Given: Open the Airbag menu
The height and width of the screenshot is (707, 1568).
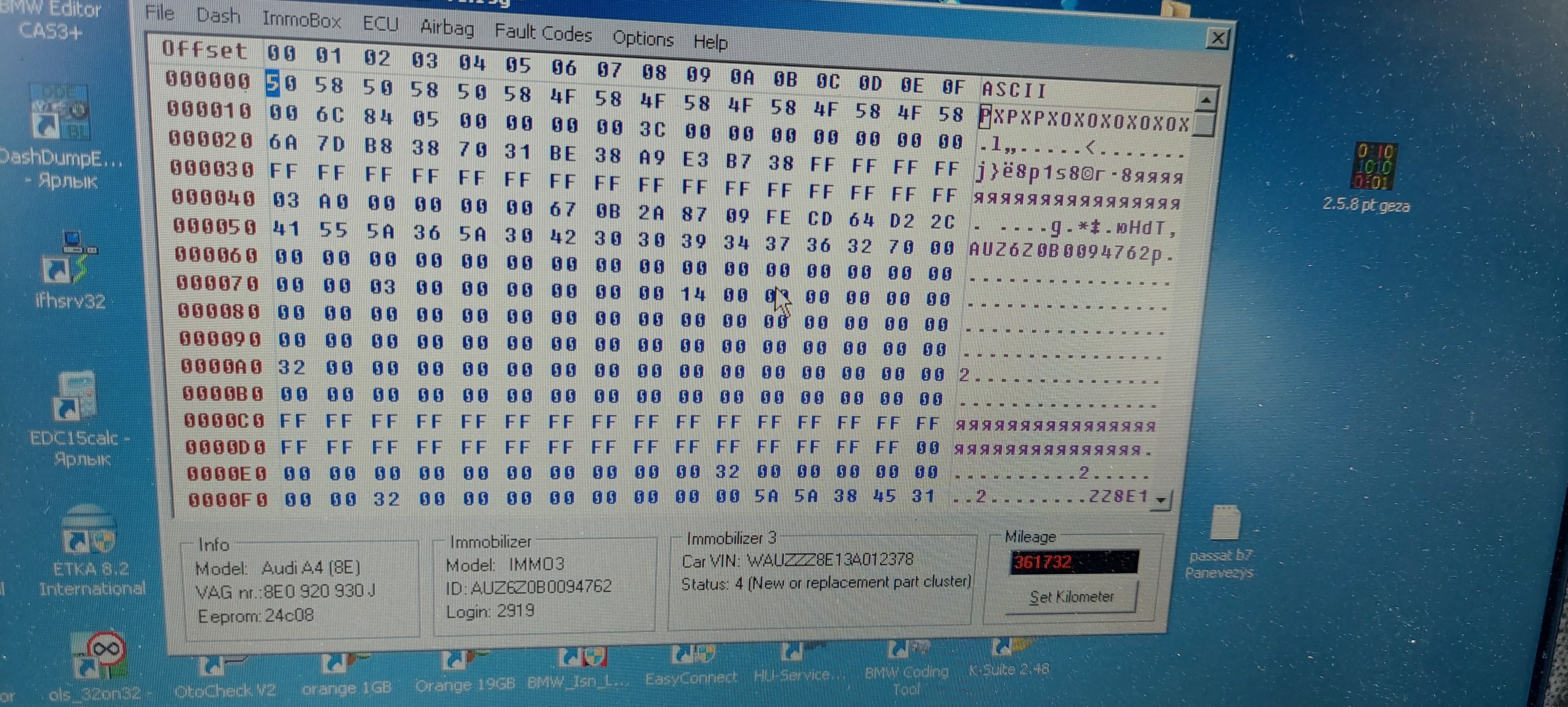Looking at the screenshot, I should click(447, 27).
